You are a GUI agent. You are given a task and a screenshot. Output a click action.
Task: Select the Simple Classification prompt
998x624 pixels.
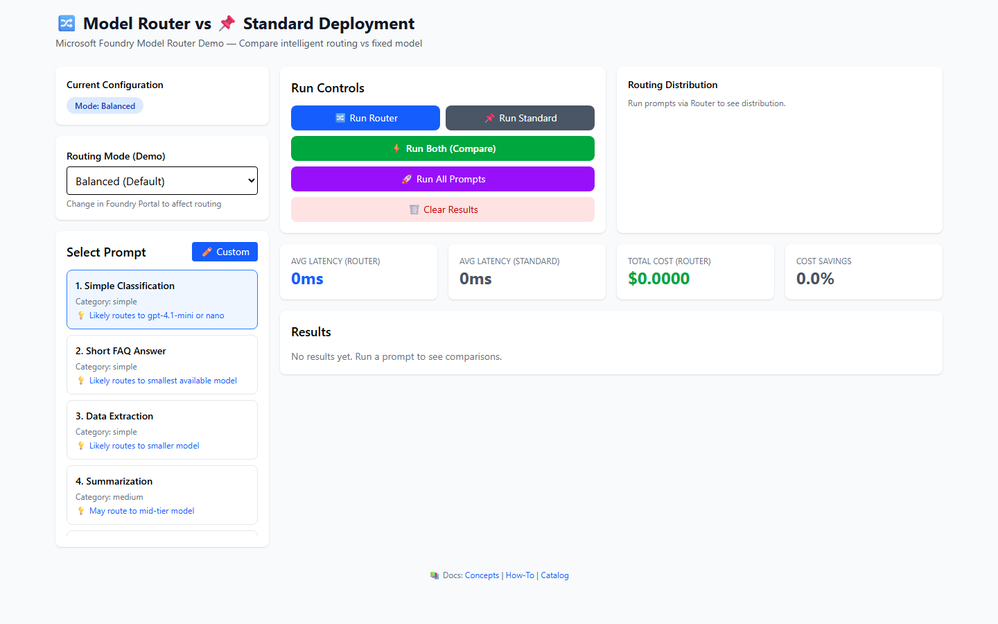(x=162, y=299)
